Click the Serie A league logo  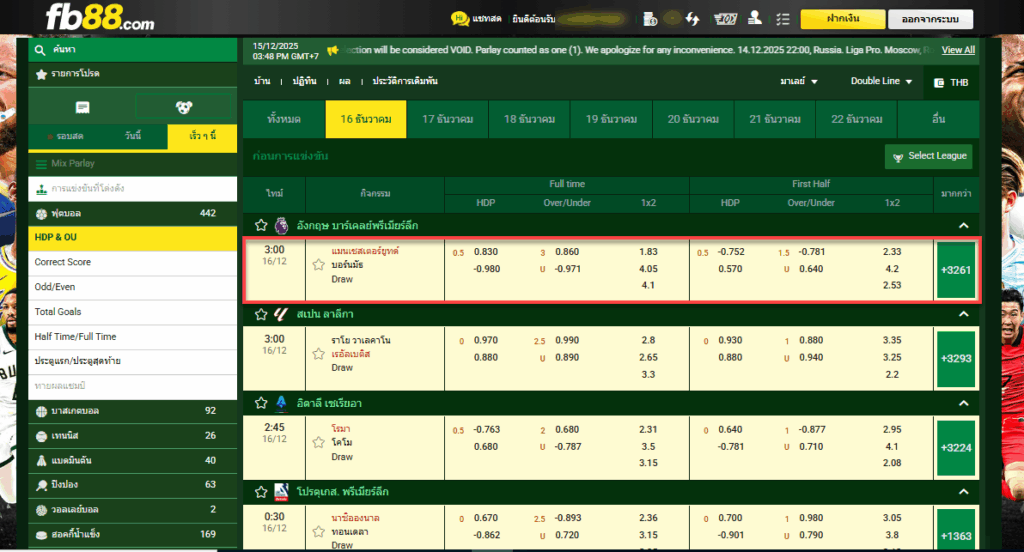tap(281, 403)
